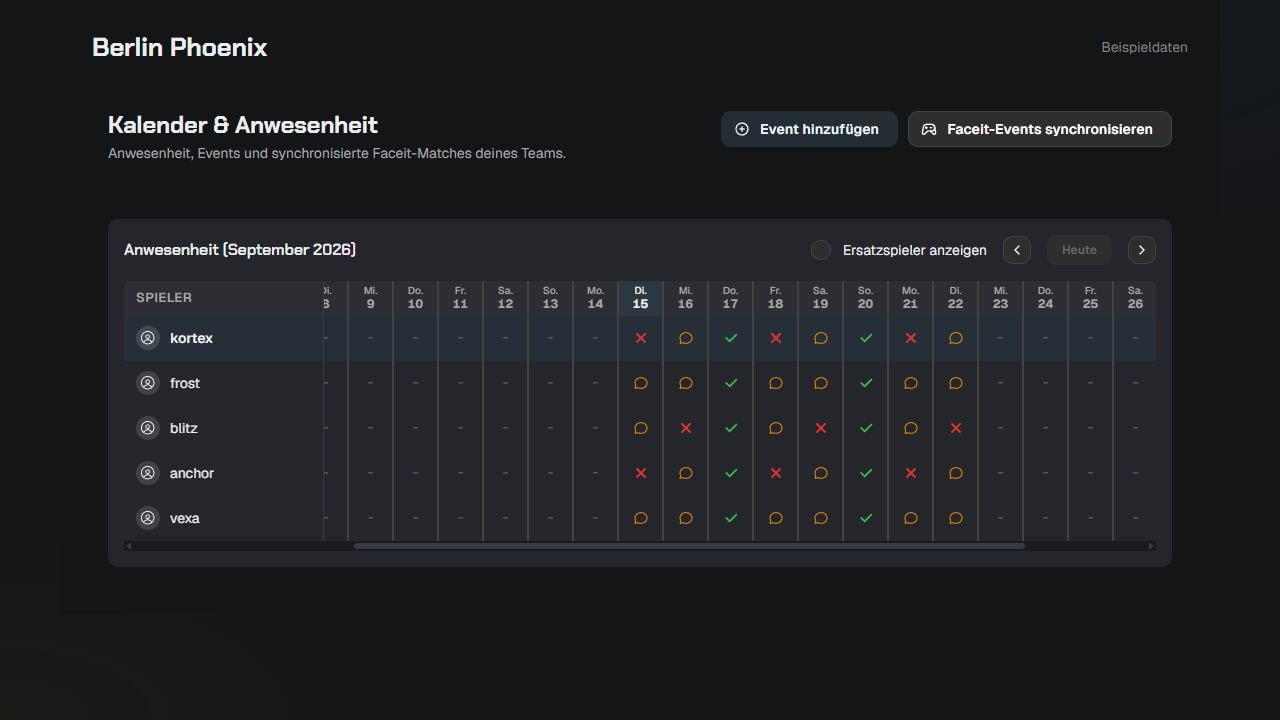1280x720 pixels.
Task: Click frost's comment bubble on Di. 15
Action: pyautogui.click(x=640, y=383)
